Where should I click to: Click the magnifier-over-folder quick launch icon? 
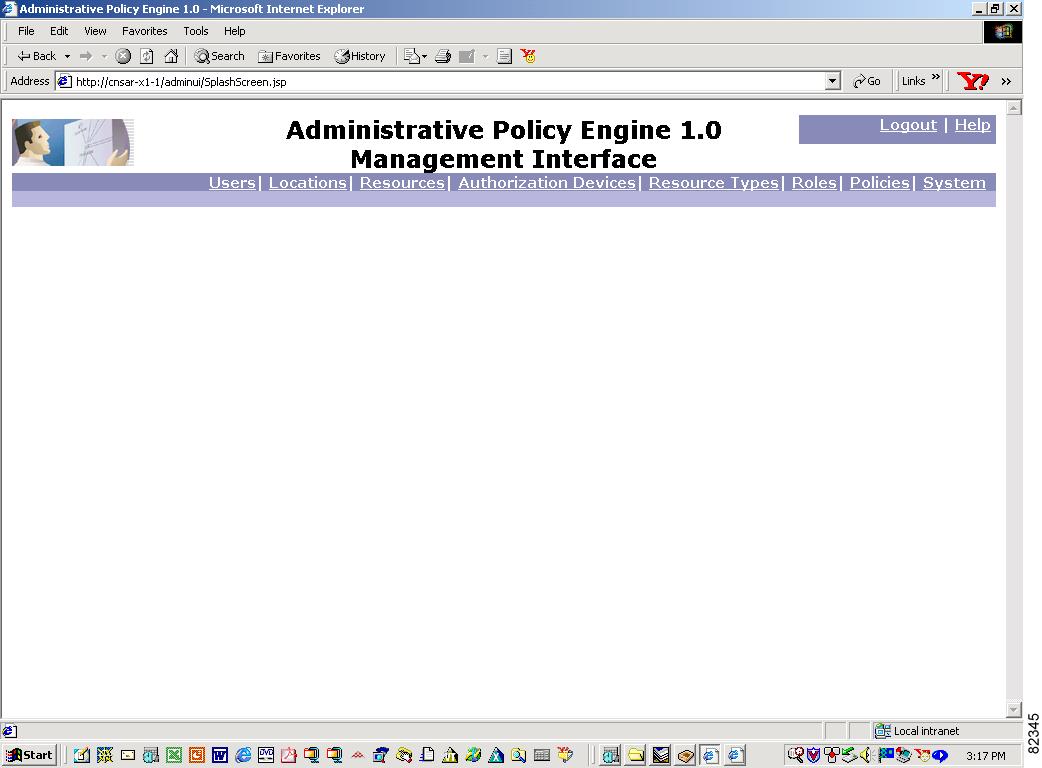click(518, 755)
